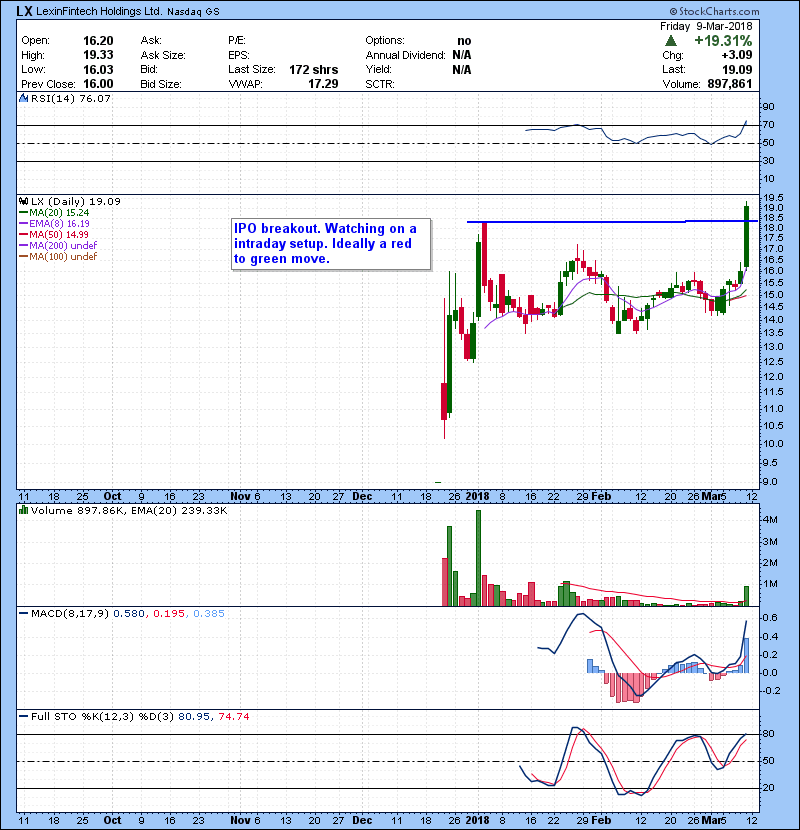800x830 pixels.
Task: Click the Open value 16.20
Action: 98,41
